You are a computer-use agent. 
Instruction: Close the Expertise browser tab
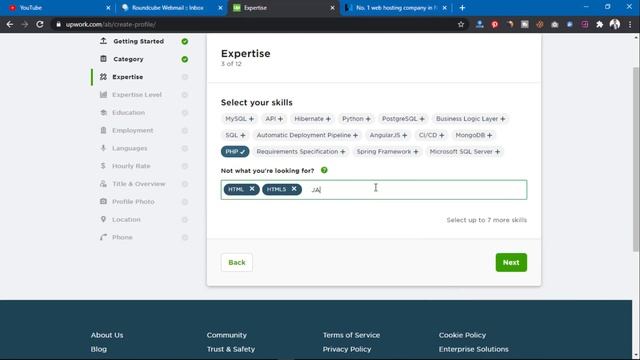(x=332, y=8)
